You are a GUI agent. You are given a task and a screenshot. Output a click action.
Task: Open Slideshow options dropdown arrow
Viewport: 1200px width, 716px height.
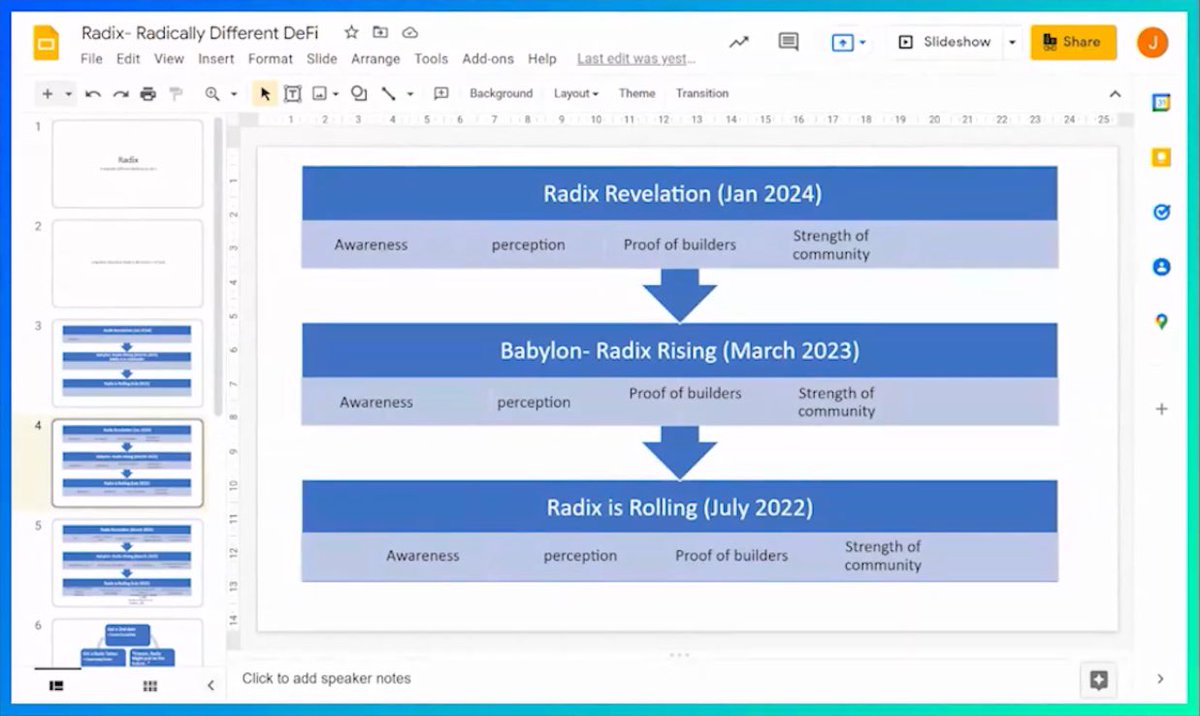[1012, 42]
